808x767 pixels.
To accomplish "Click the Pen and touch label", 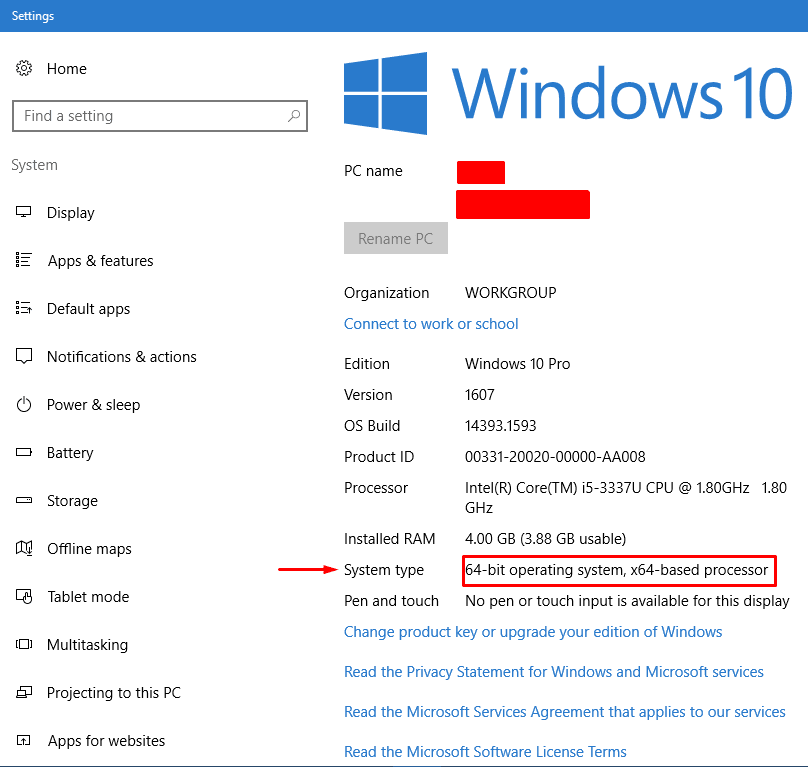I will (391, 601).
